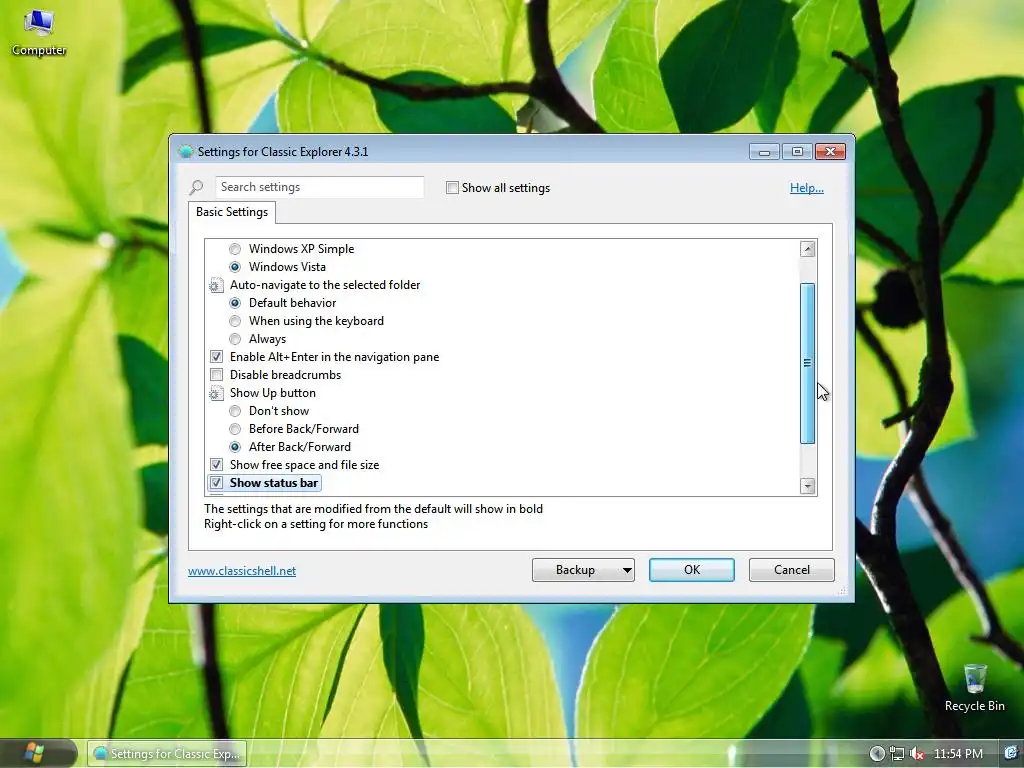Click the Classic Shell icon at taskbar edge
The width and height of the screenshot is (1024, 768).
pos(1011,753)
